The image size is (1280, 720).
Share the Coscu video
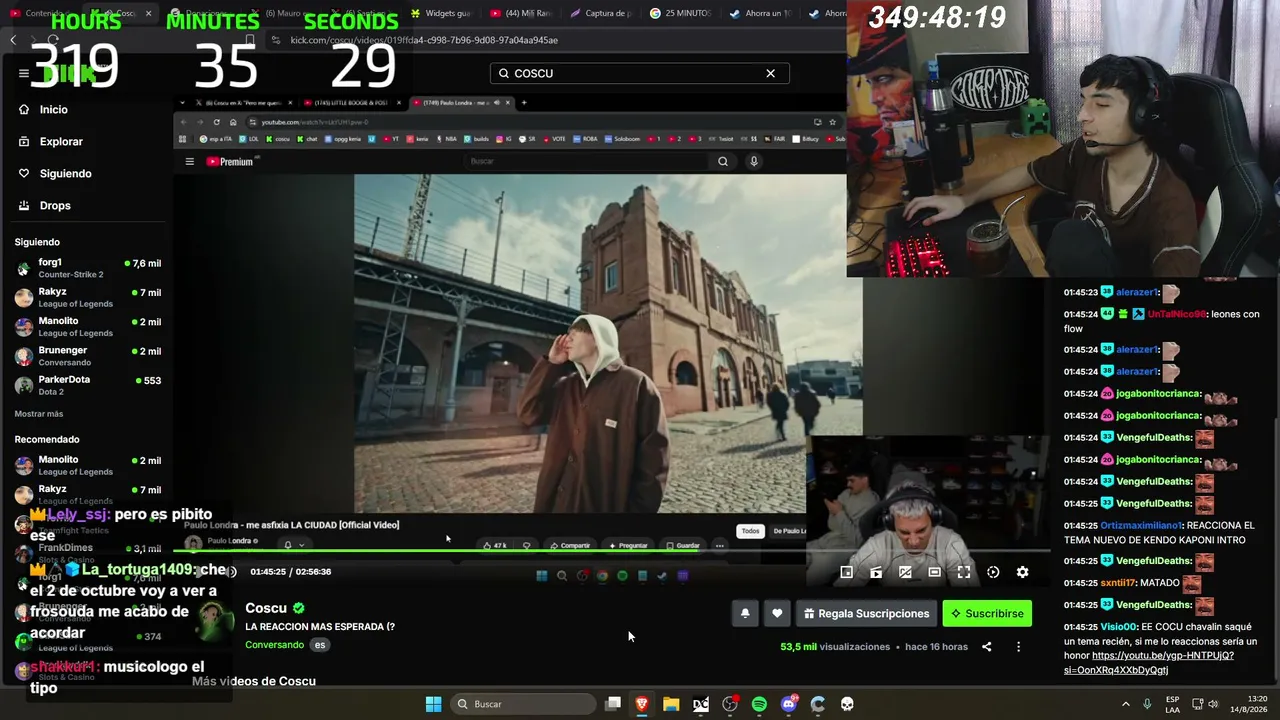coord(986,647)
